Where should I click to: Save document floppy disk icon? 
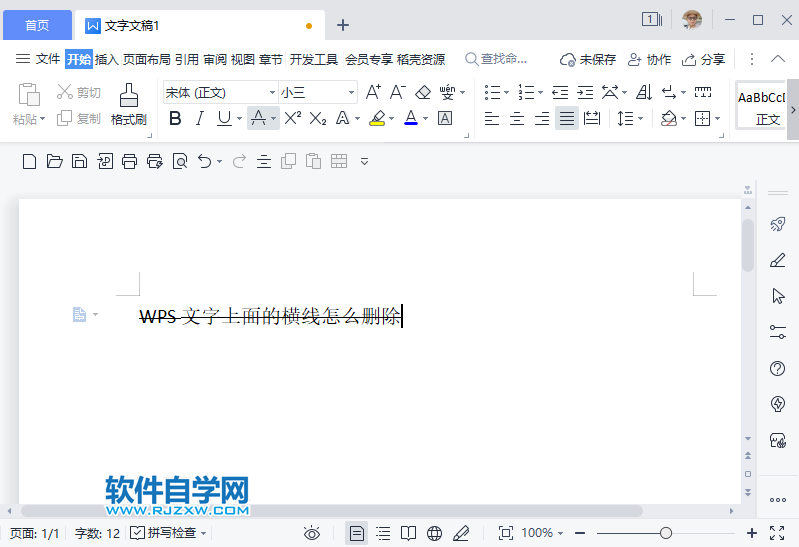click(79, 162)
